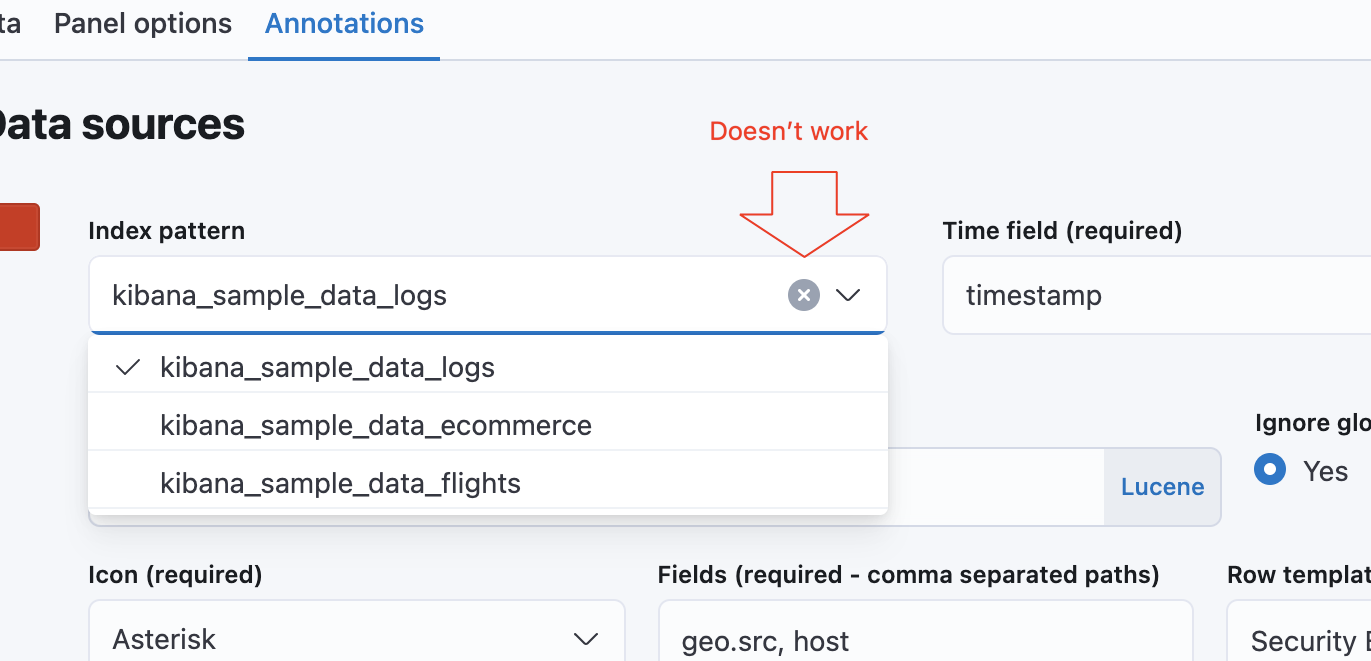
Task: Collapse the Index pattern dropdown chevron
Action: click(848, 295)
